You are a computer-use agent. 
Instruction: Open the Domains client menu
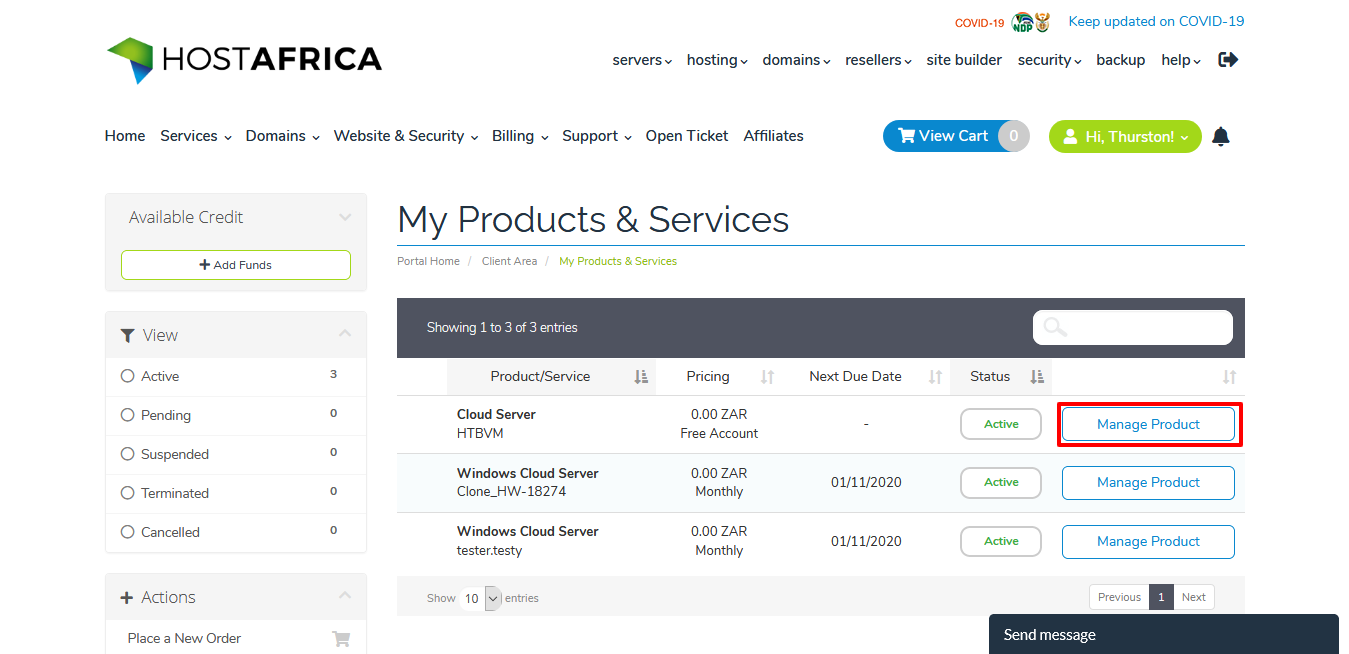283,136
